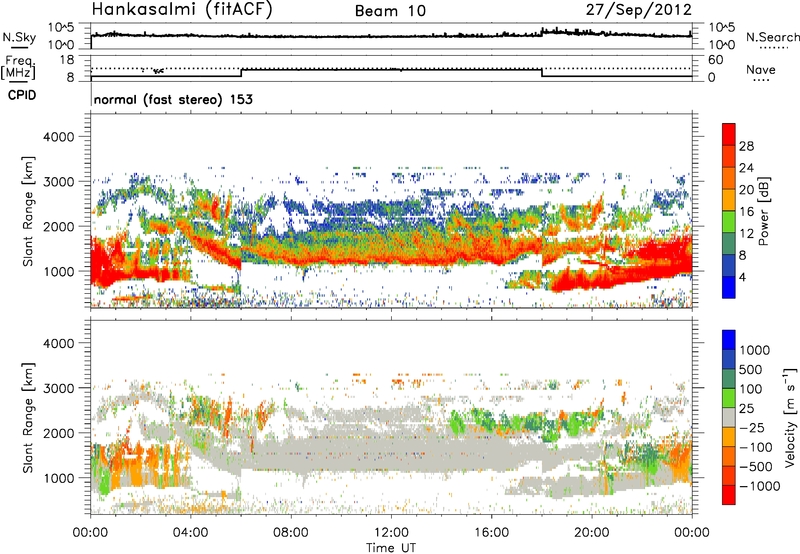Click the sky noise trace panel
The height and width of the screenshot is (554, 800).
pos(391,36)
